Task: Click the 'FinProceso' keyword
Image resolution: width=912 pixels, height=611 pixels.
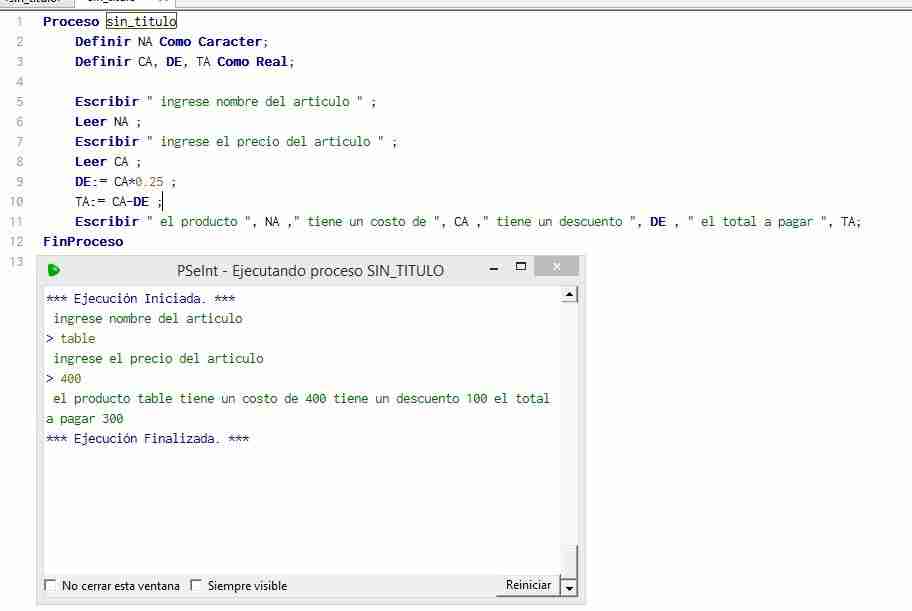Action: (83, 241)
